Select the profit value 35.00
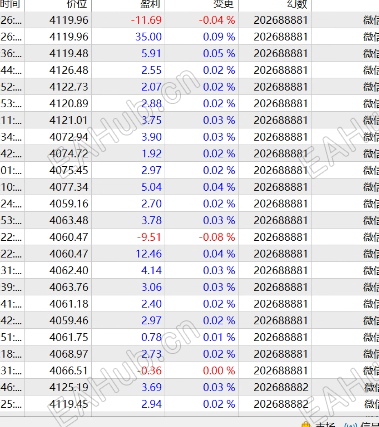This screenshot has height=427, width=379. tap(148, 37)
